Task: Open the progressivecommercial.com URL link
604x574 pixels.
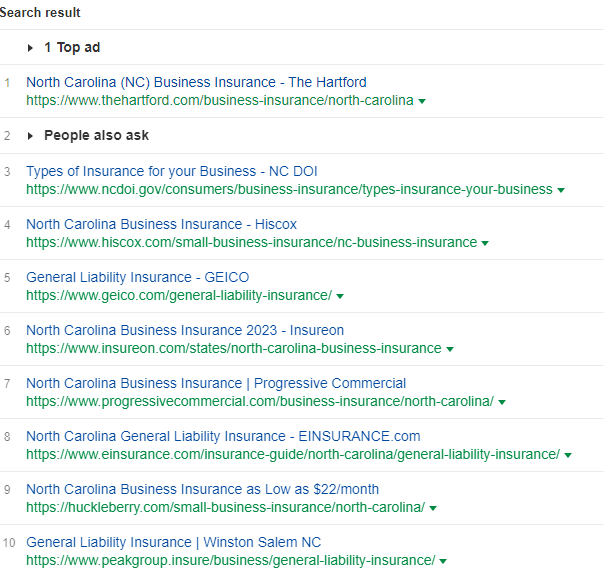Action: point(260,401)
